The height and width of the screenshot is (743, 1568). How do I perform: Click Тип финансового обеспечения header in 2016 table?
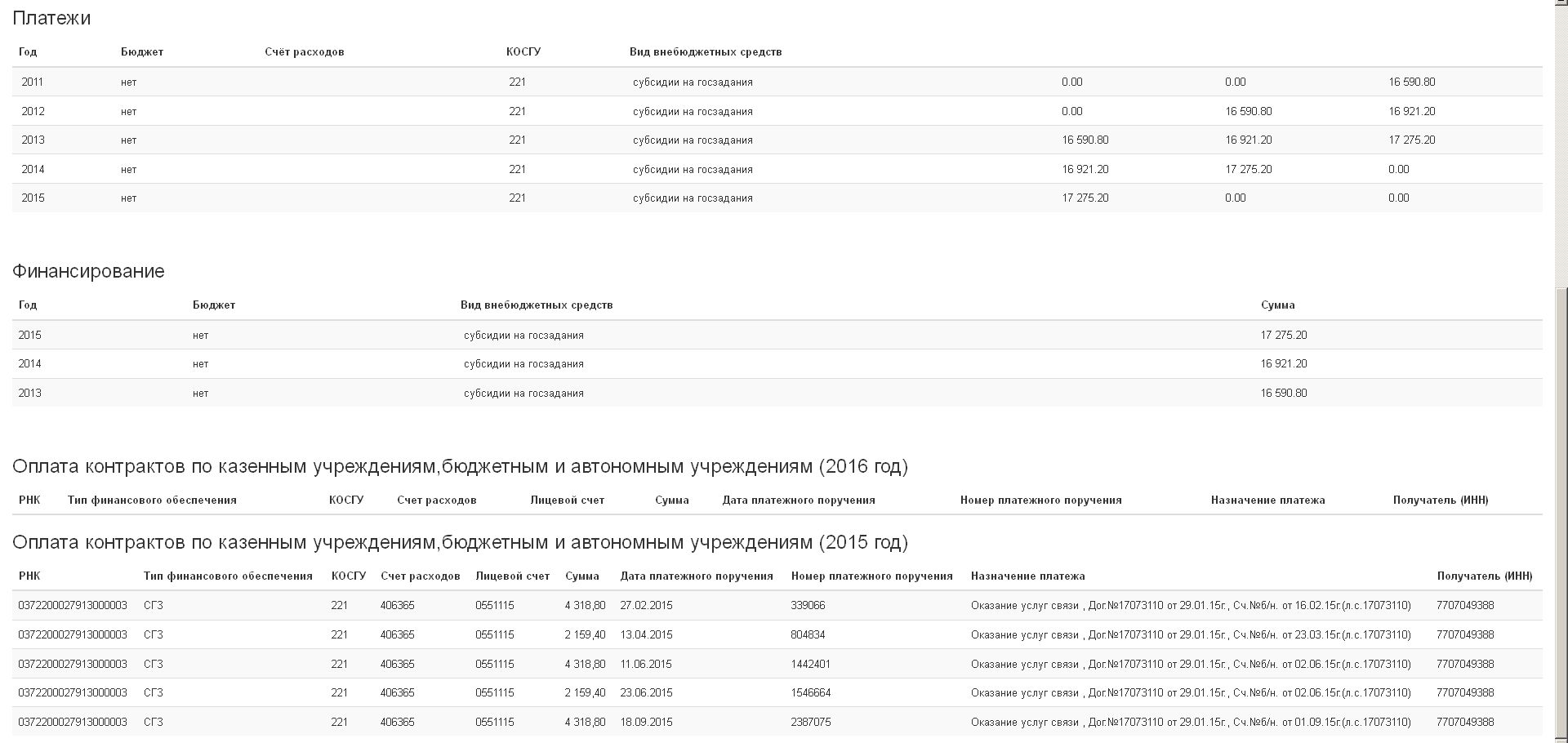coord(152,500)
